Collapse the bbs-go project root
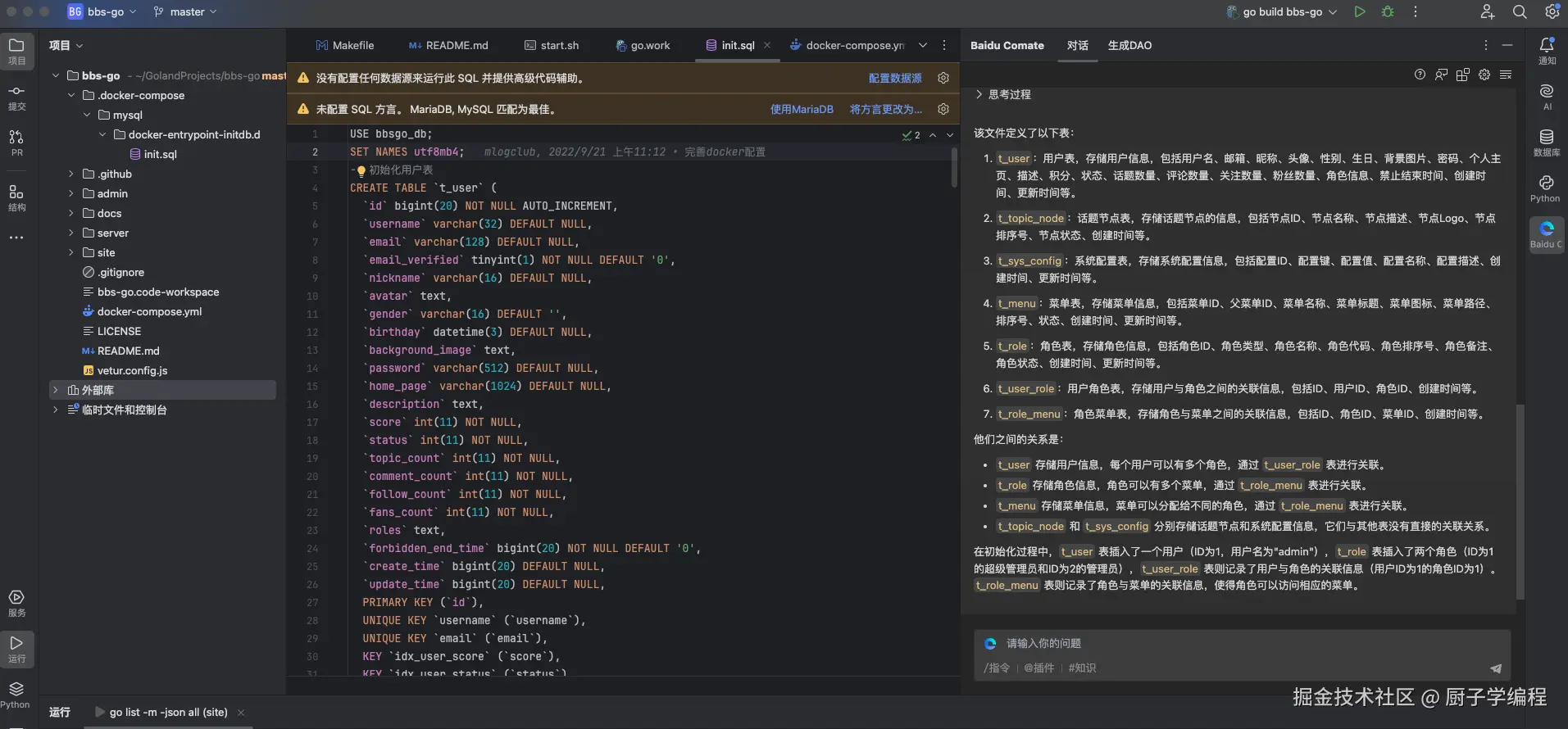 (x=56, y=75)
